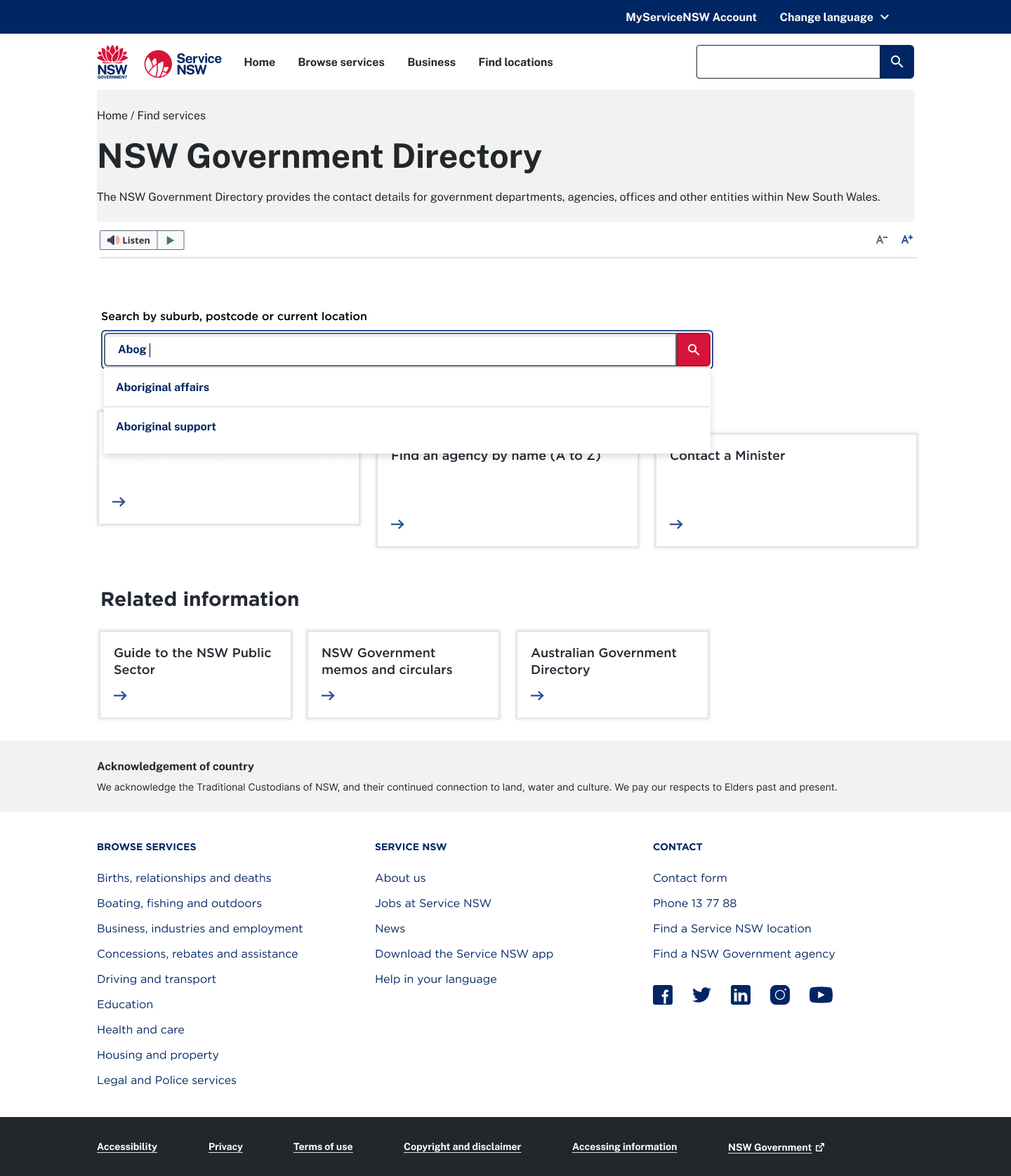Click the Listen speaker button
1011x1176 pixels.
pyautogui.click(x=128, y=240)
